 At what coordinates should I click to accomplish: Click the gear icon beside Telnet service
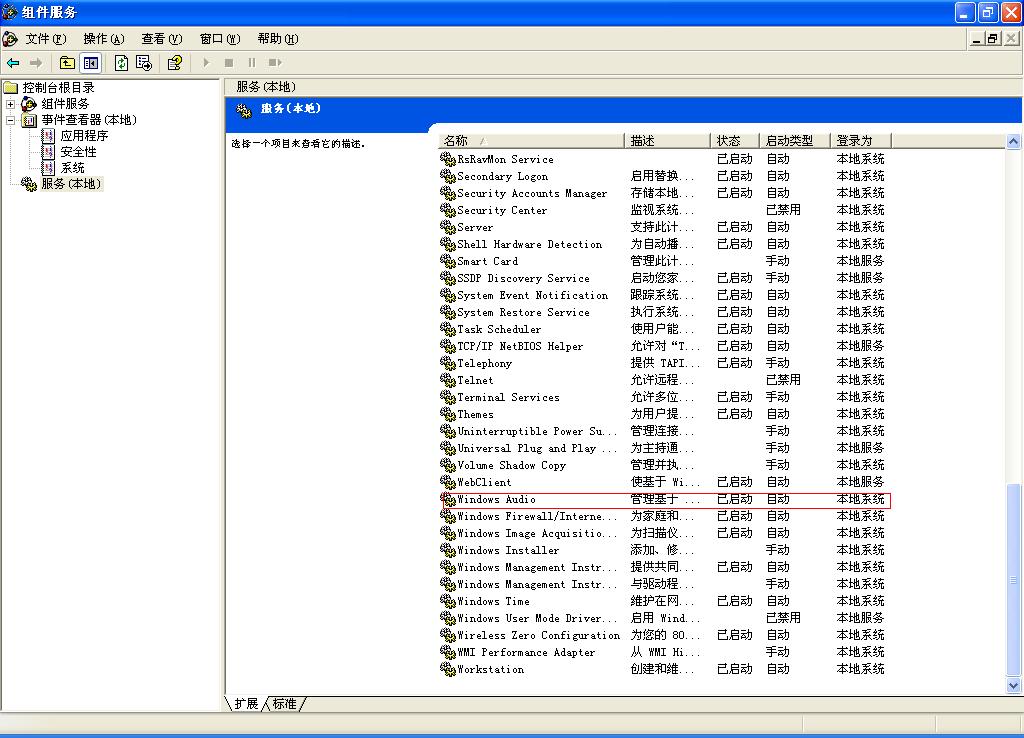click(x=447, y=380)
